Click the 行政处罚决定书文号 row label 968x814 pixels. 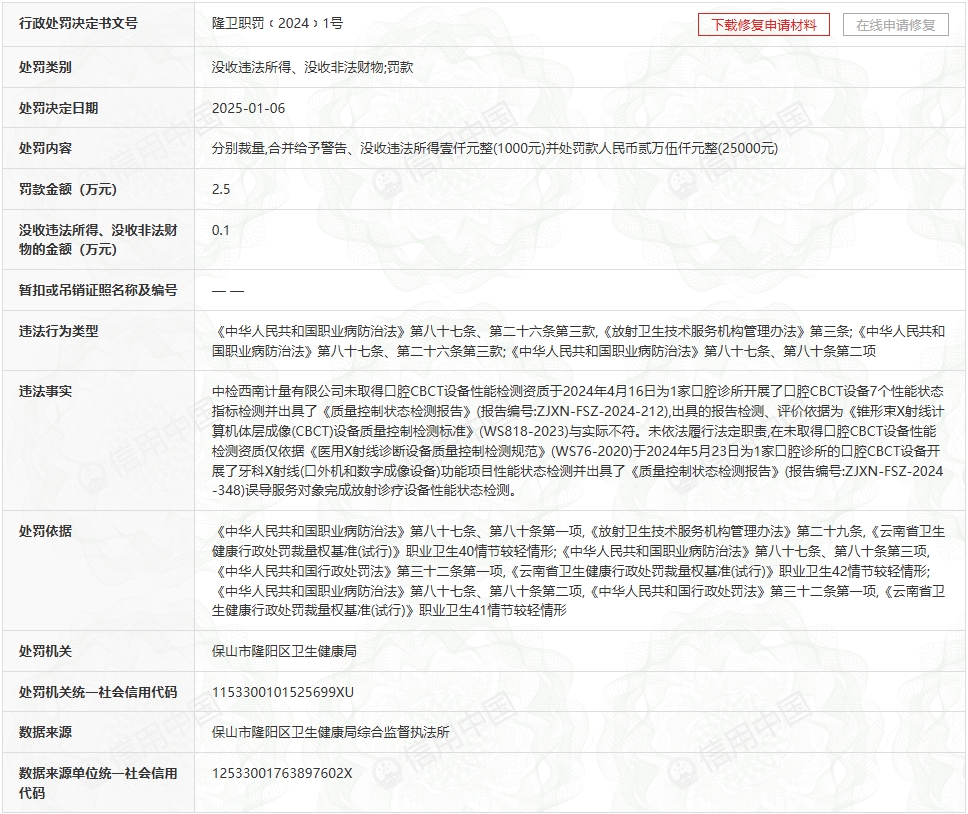(79, 24)
